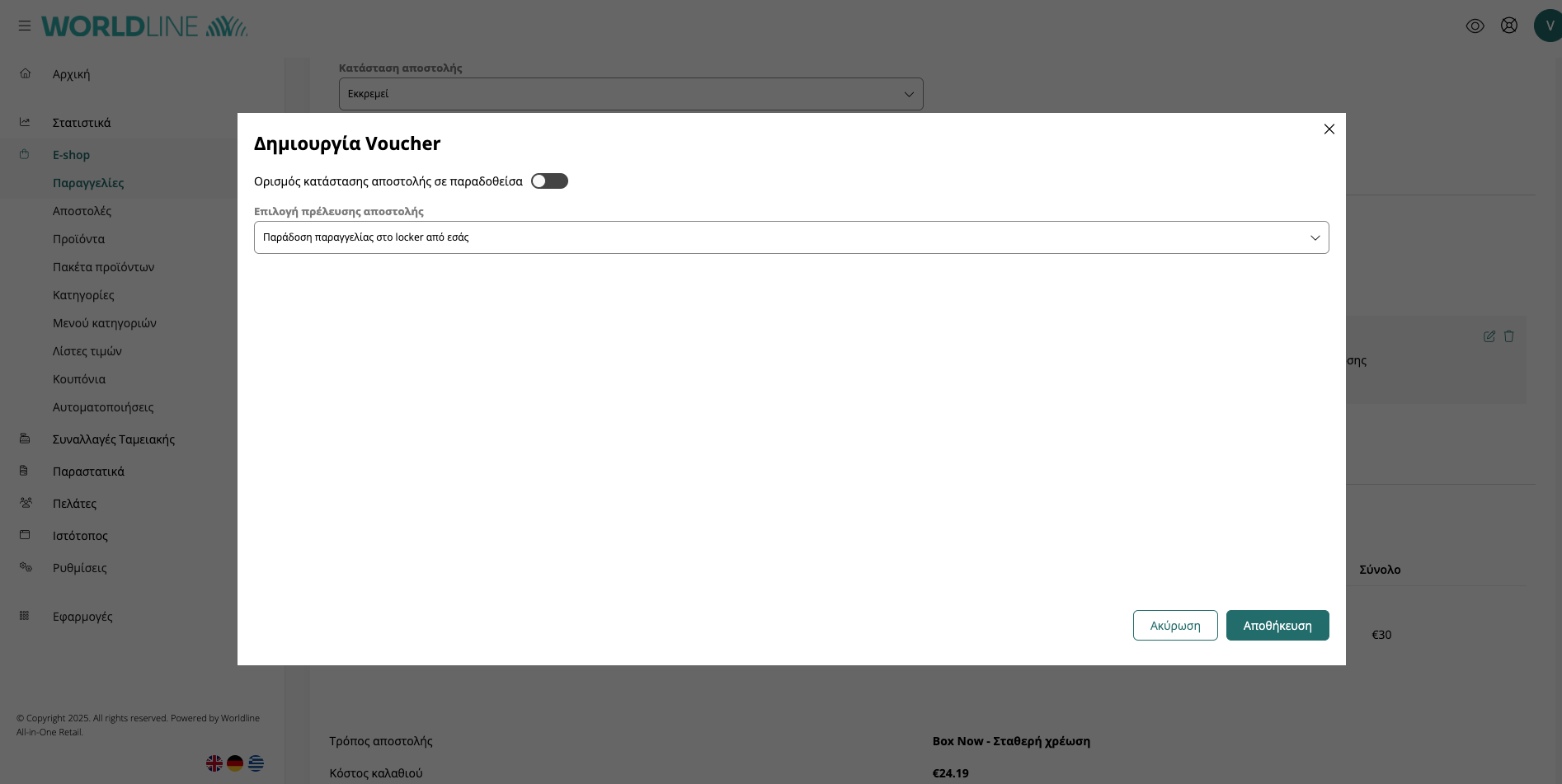The height and width of the screenshot is (784, 1562).
Task: Open Στατιστικά in the sidebar
Action: point(82,123)
